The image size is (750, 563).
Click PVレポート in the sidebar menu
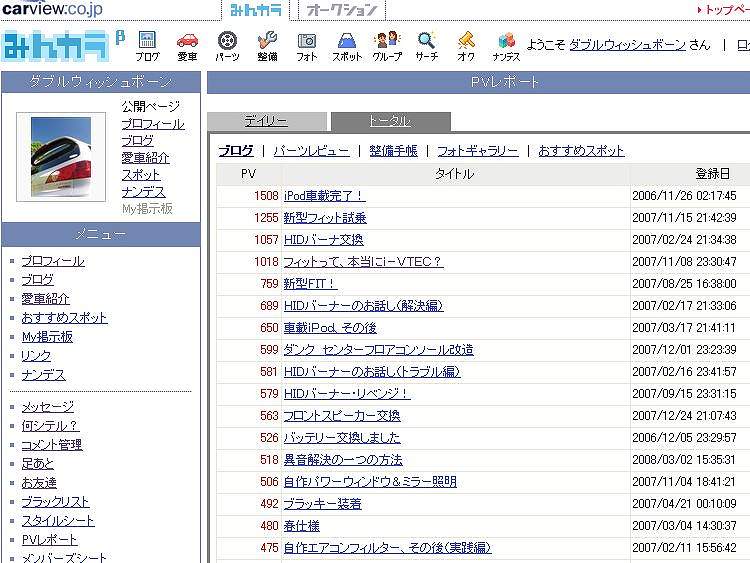coord(49,540)
